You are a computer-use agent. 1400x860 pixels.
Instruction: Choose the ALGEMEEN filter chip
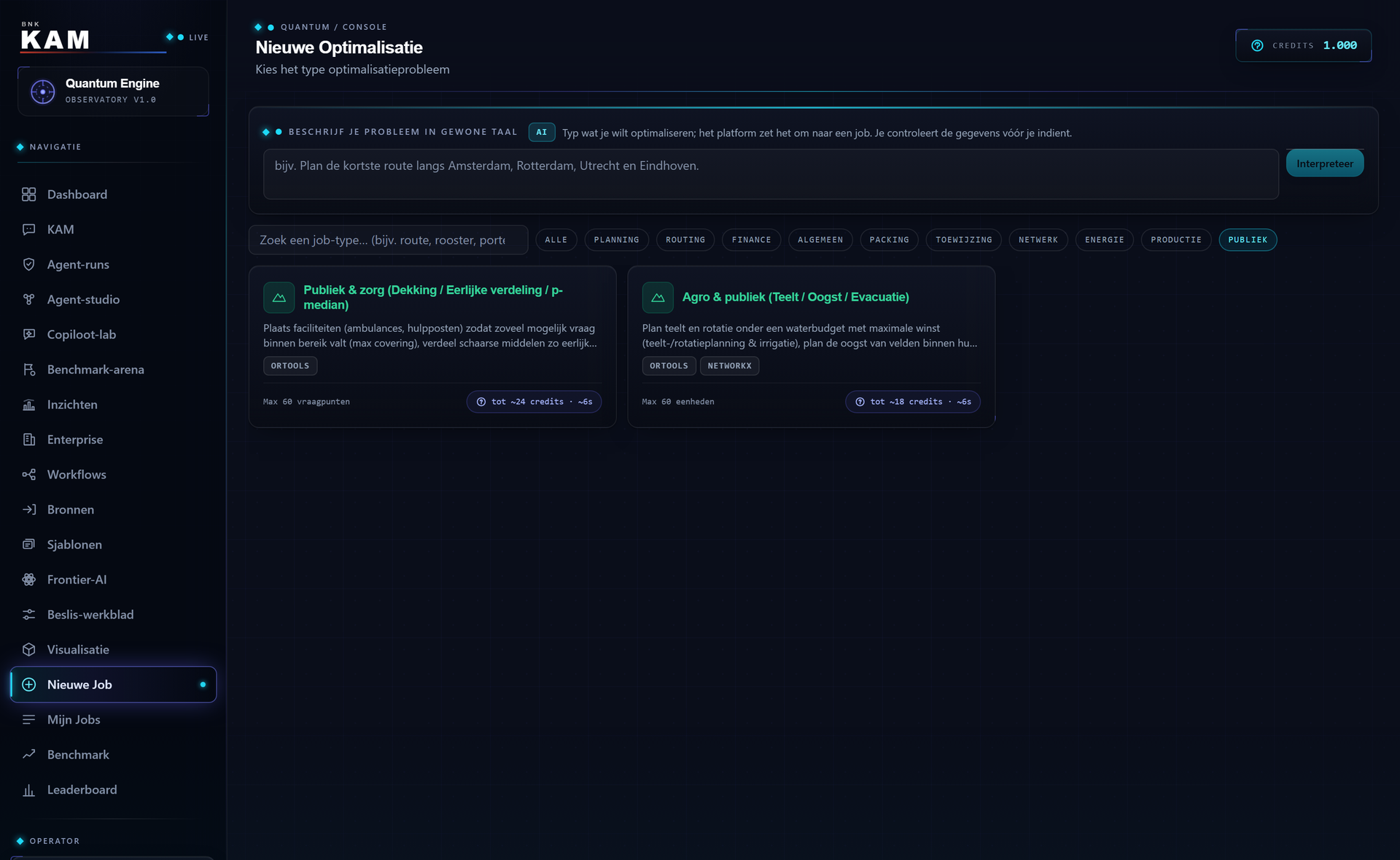(x=820, y=240)
